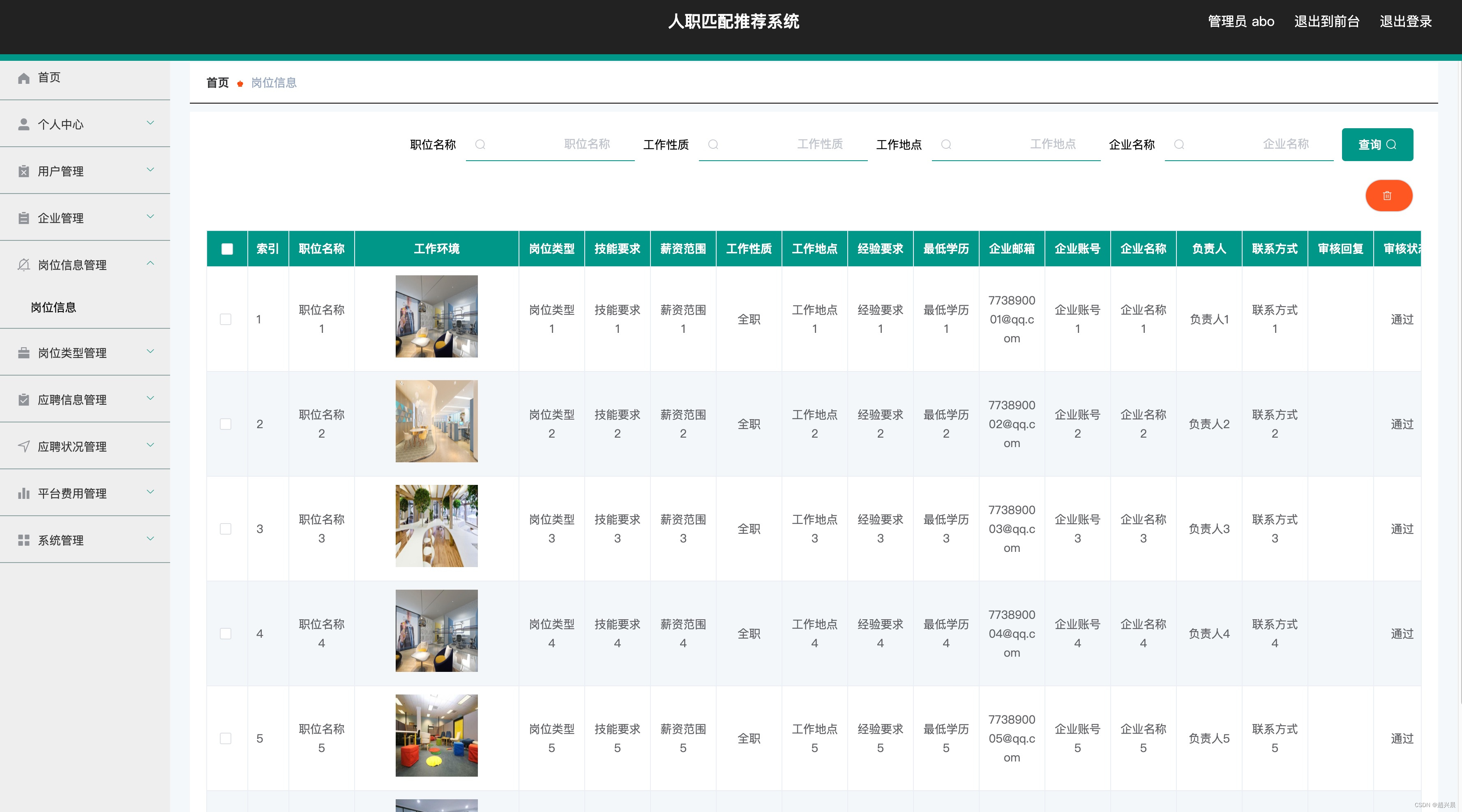The height and width of the screenshot is (812, 1462).
Task: Click 退出登录 to log out
Action: click(1406, 21)
